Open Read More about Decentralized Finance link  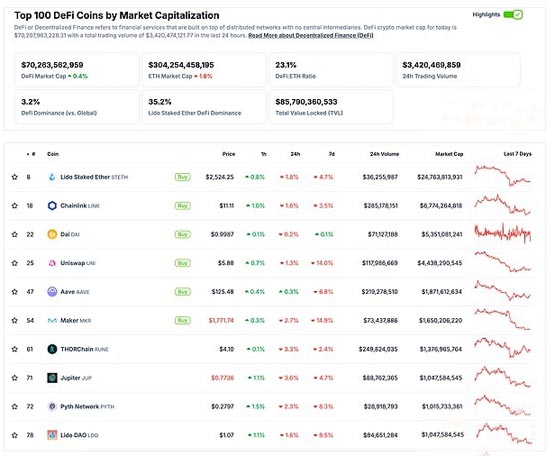pos(310,35)
